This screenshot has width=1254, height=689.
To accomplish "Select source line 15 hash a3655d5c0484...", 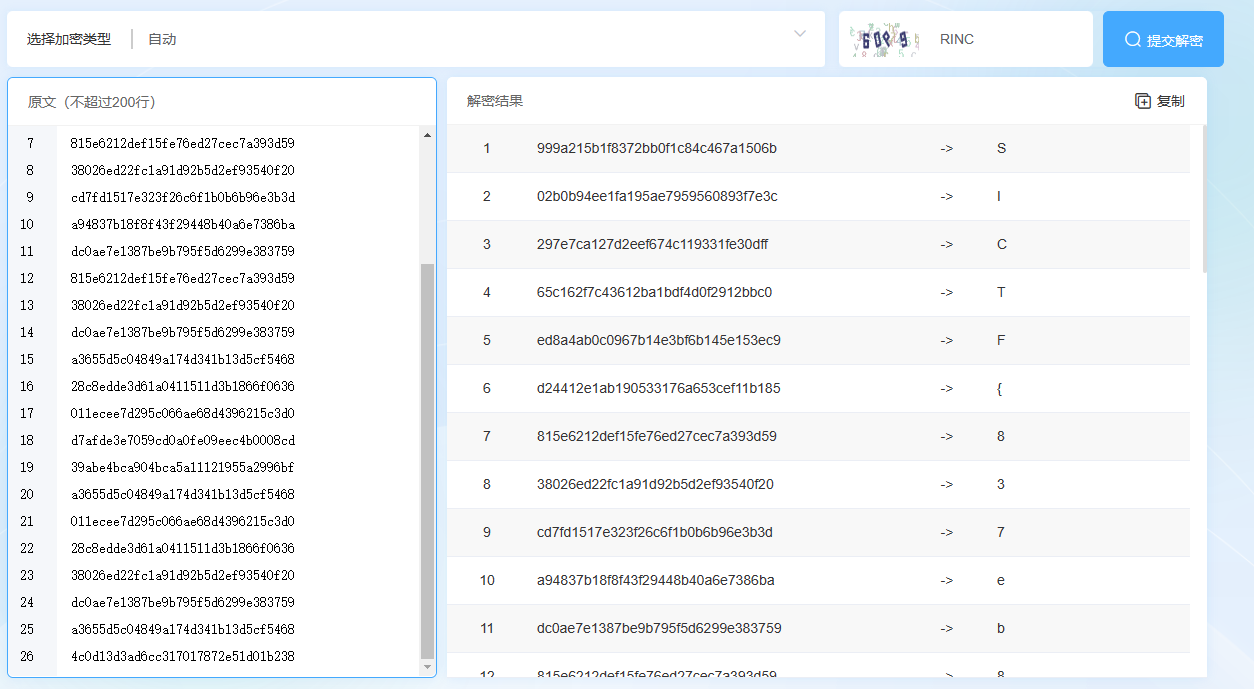I will pos(183,359).
